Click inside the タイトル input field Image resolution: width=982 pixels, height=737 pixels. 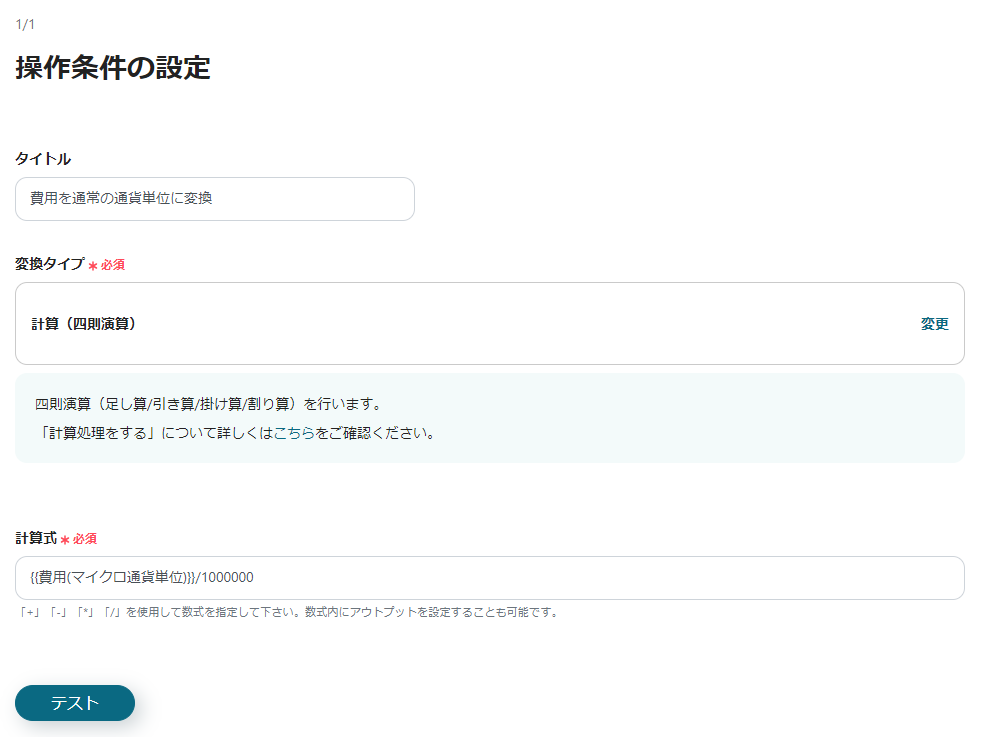(214, 199)
